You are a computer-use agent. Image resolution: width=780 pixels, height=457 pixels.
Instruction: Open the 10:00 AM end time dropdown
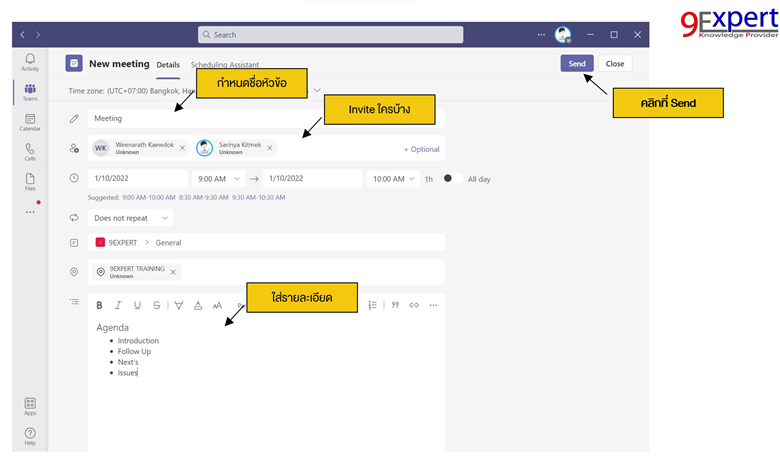393,178
